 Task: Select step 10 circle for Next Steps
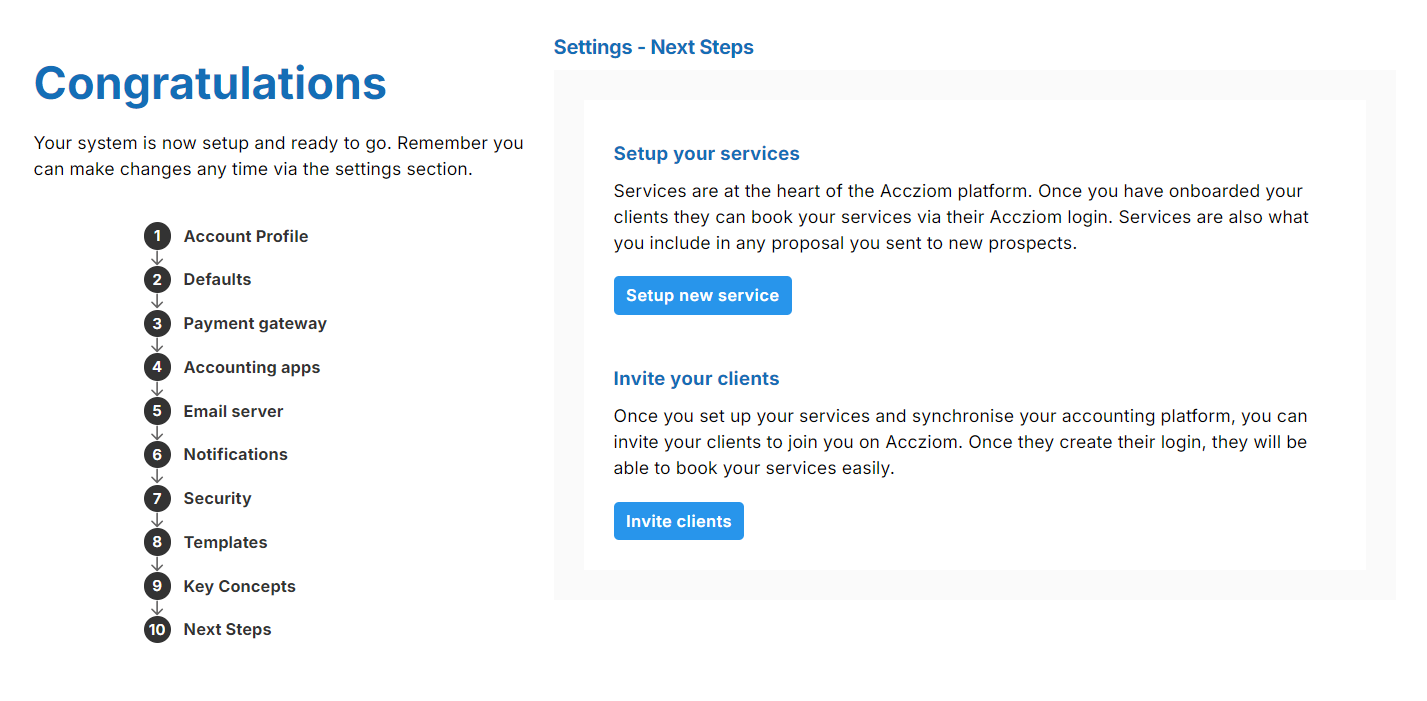(x=157, y=629)
